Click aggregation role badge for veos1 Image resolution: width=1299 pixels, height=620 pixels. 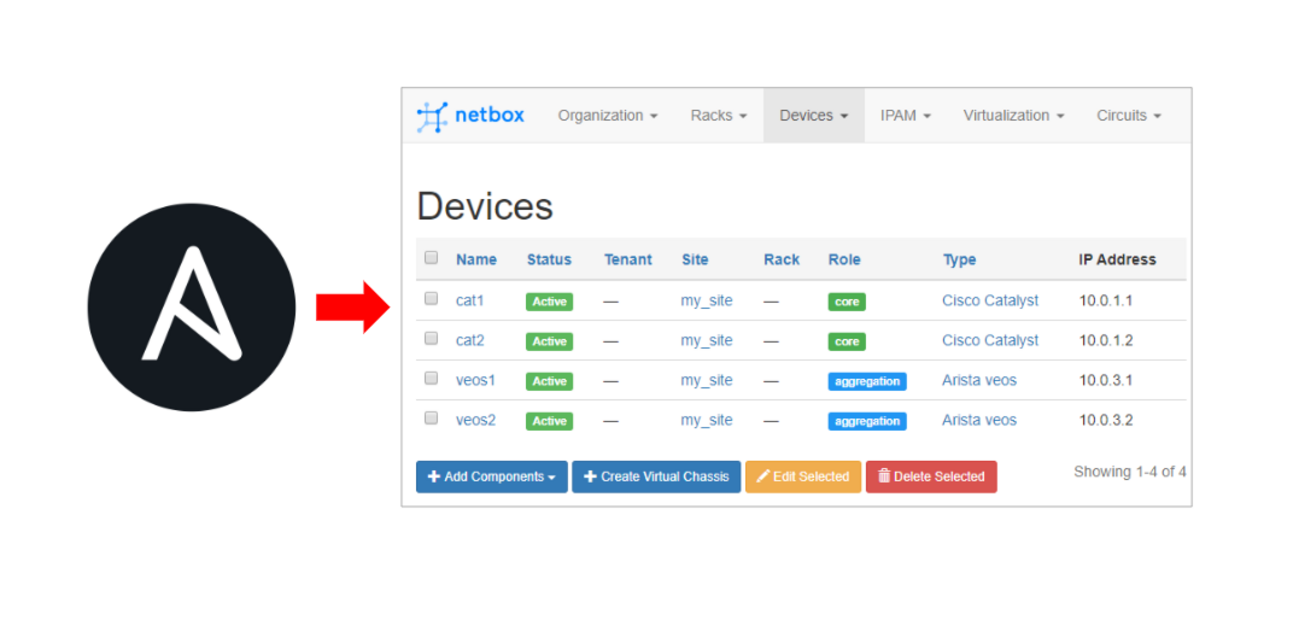coord(867,382)
